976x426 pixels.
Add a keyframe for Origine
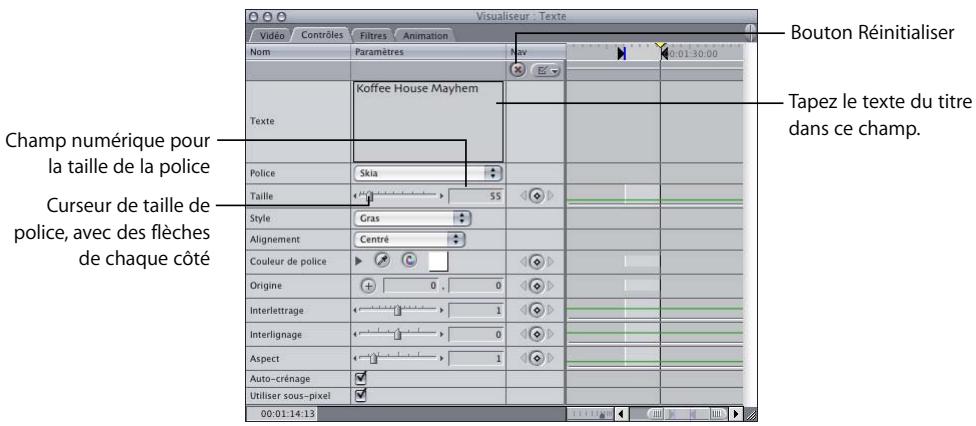tap(537, 286)
